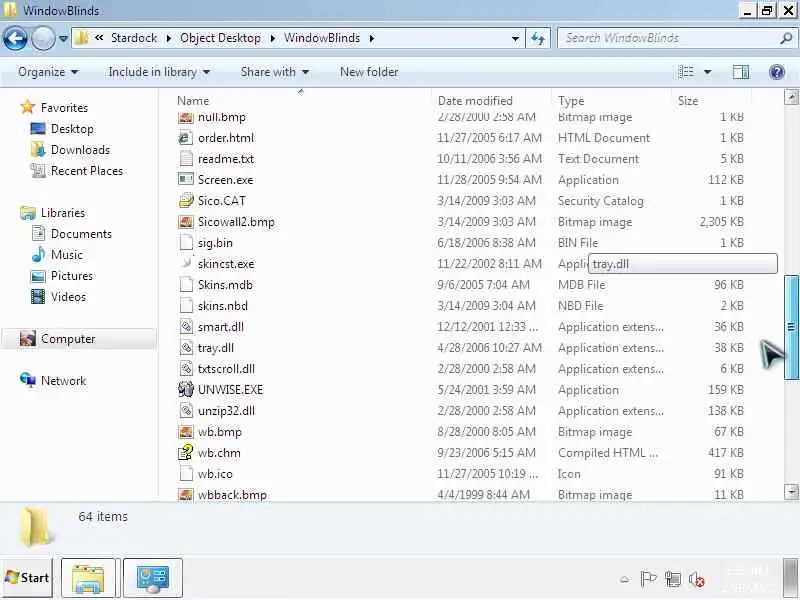Click the tray.dll file icon
This screenshot has width=800, height=600.
pyautogui.click(x=186, y=347)
